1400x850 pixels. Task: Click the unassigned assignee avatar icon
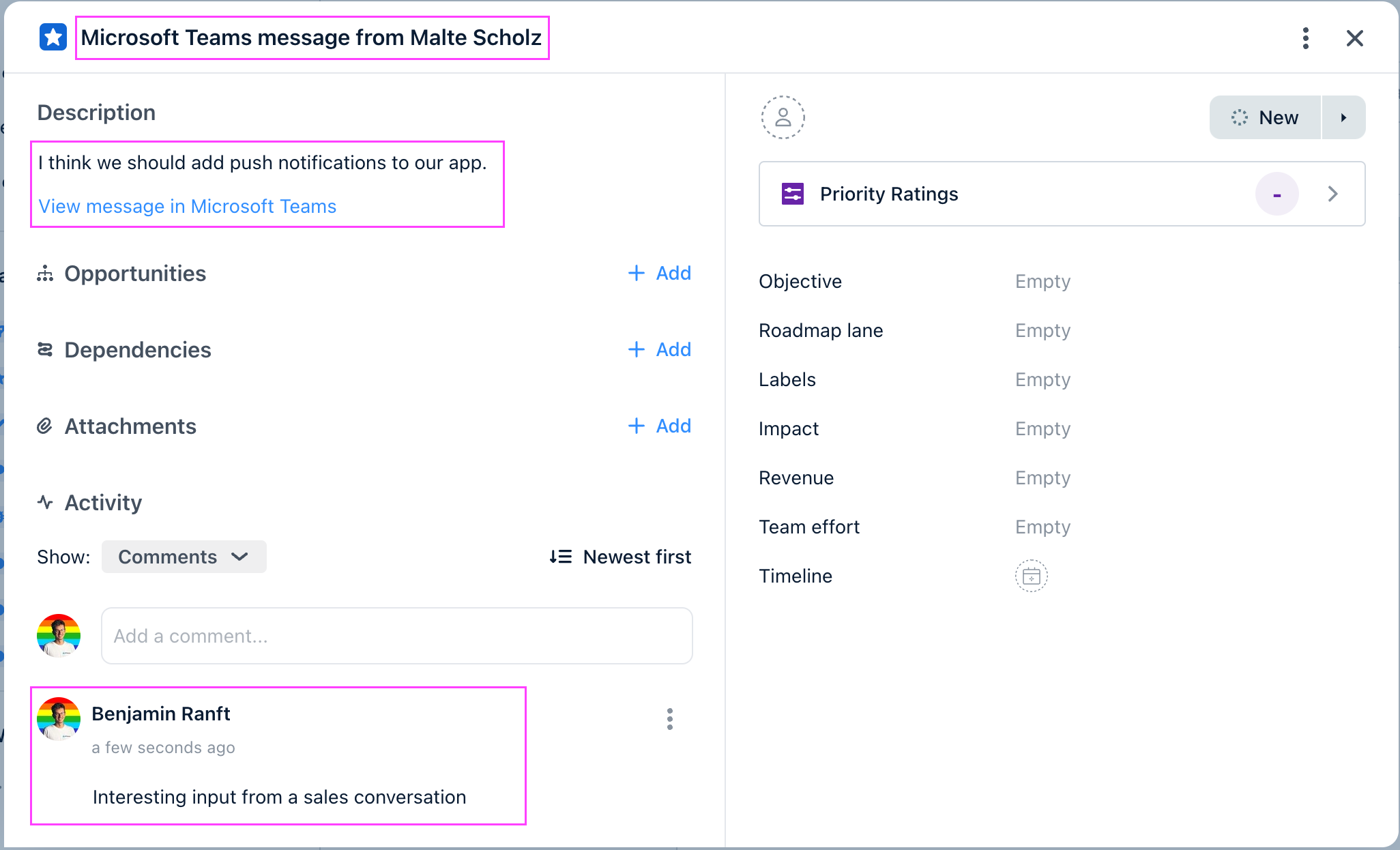(783, 117)
